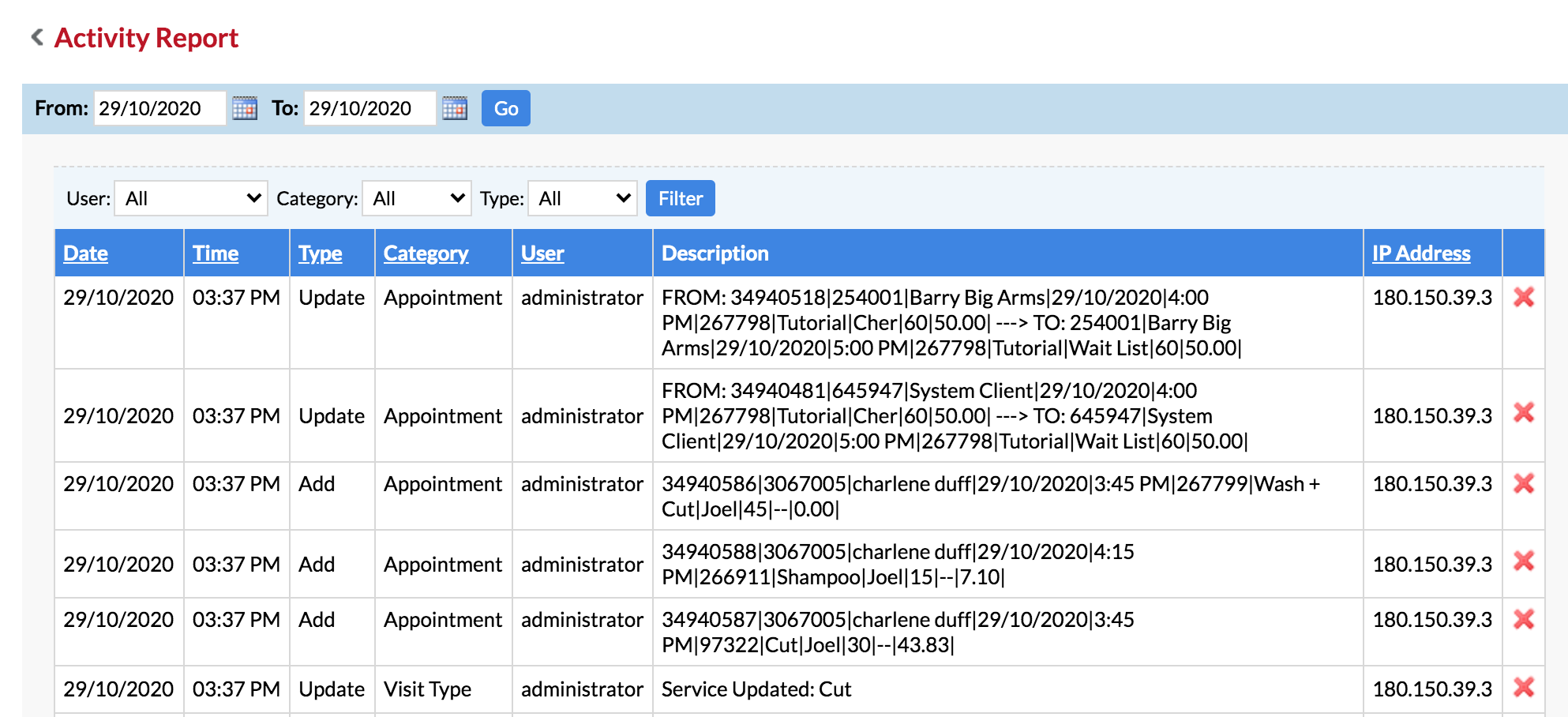Click the 'Visit Type' category cell
The image size is (1568, 717).
coord(427,689)
